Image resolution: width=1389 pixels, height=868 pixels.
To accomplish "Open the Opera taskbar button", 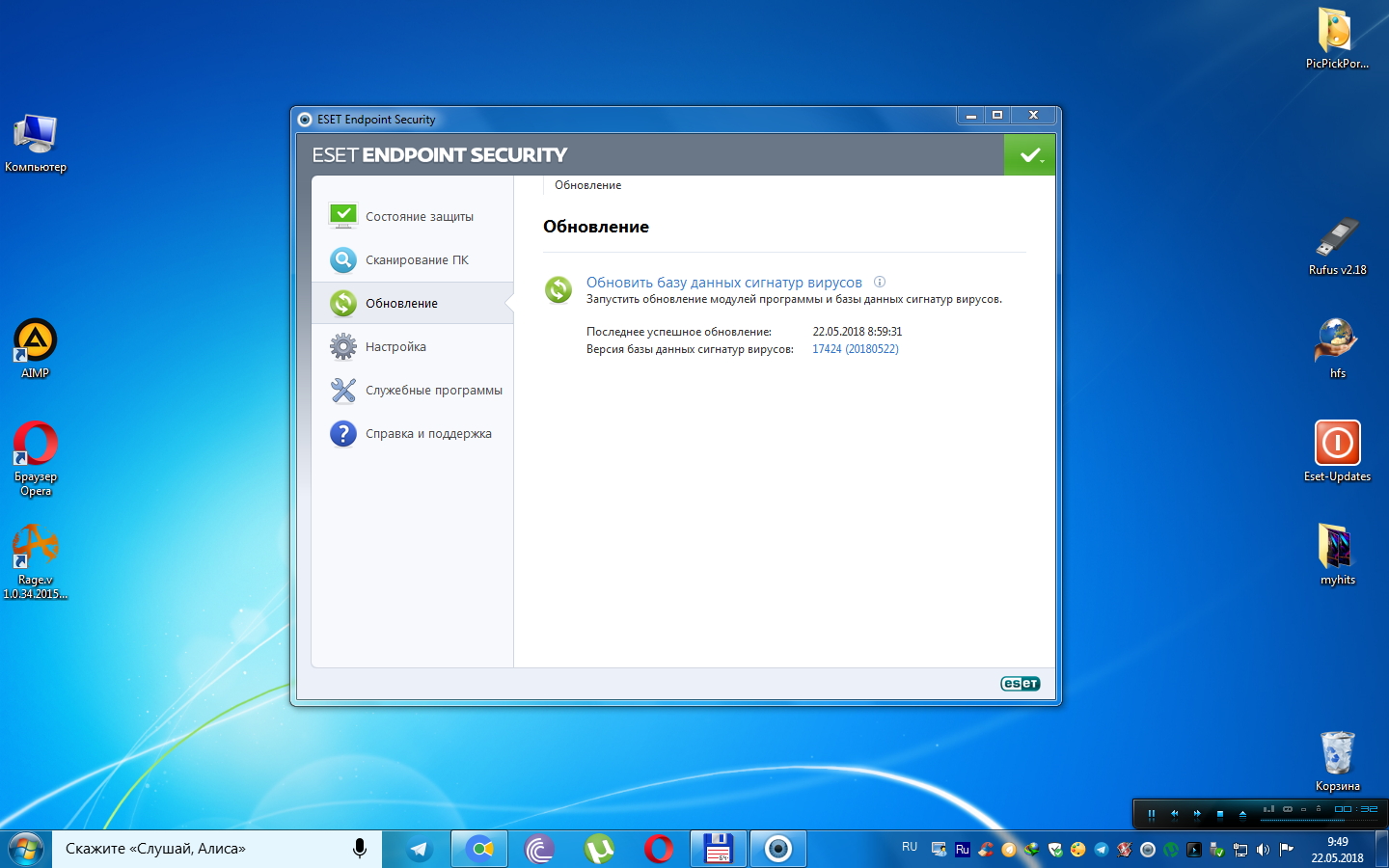I will 659,850.
